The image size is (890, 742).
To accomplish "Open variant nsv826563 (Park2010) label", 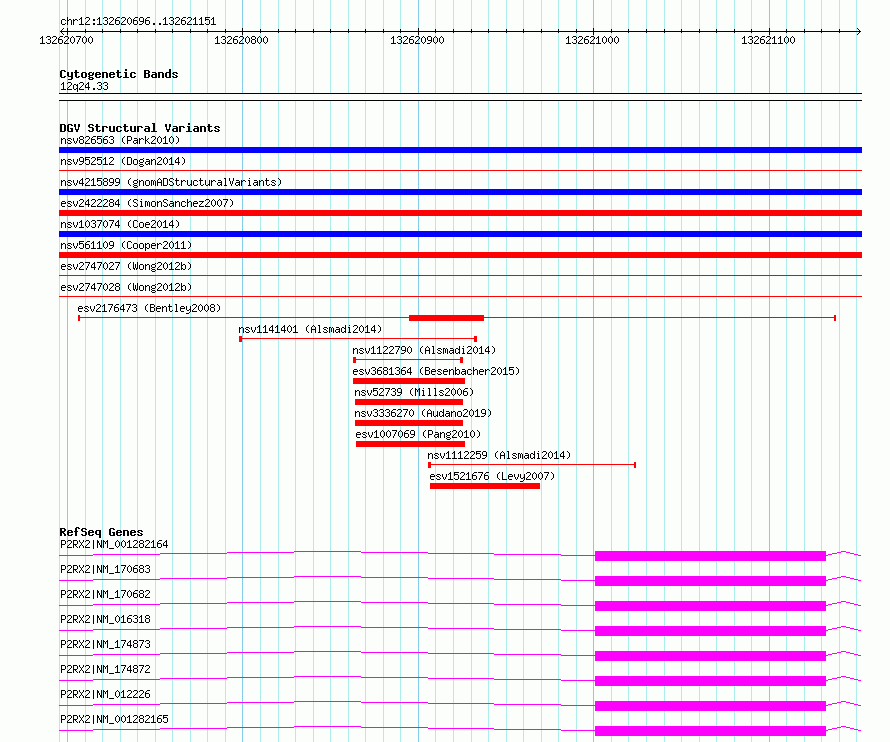I will pos(120,140).
